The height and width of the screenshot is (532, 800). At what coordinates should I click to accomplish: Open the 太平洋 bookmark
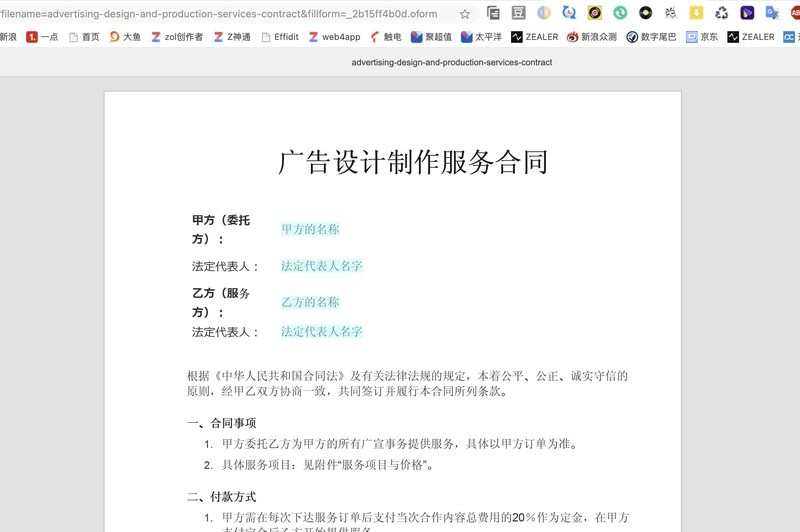click(x=481, y=37)
